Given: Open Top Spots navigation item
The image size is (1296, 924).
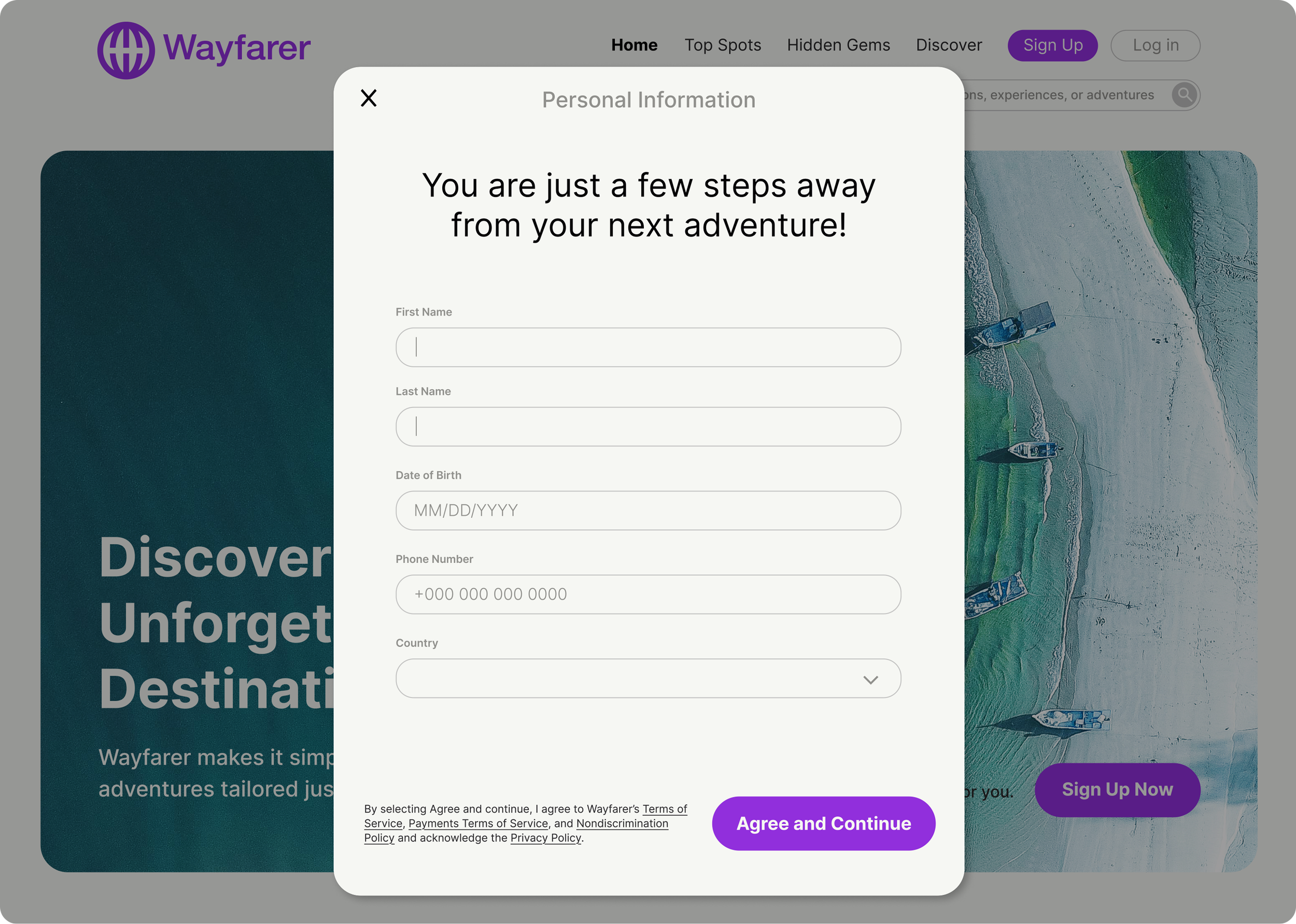Looking at the screenshot, I should point(722,45).
